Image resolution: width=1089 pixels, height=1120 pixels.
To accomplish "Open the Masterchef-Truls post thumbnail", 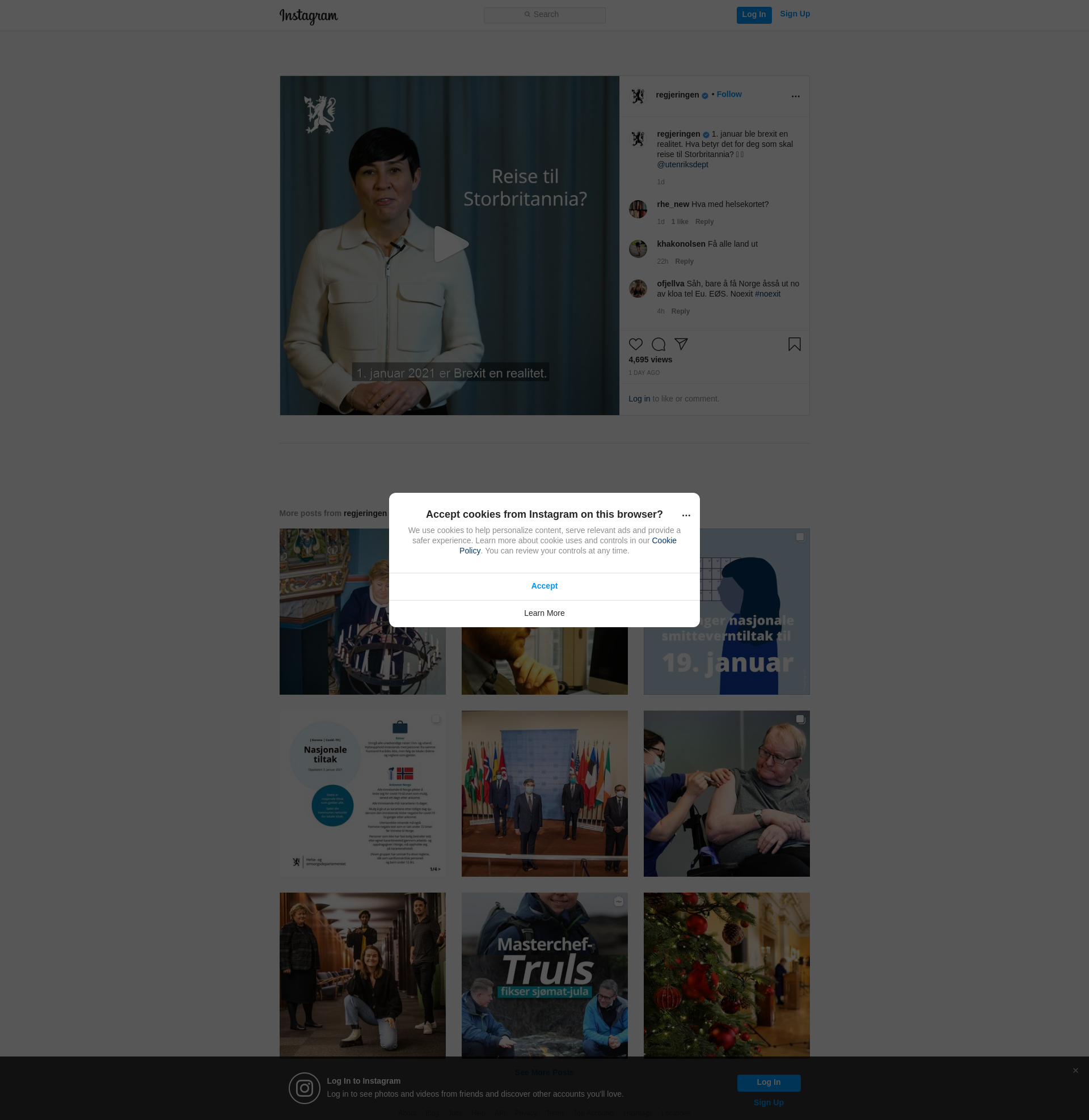I will (x=544, y=975).
